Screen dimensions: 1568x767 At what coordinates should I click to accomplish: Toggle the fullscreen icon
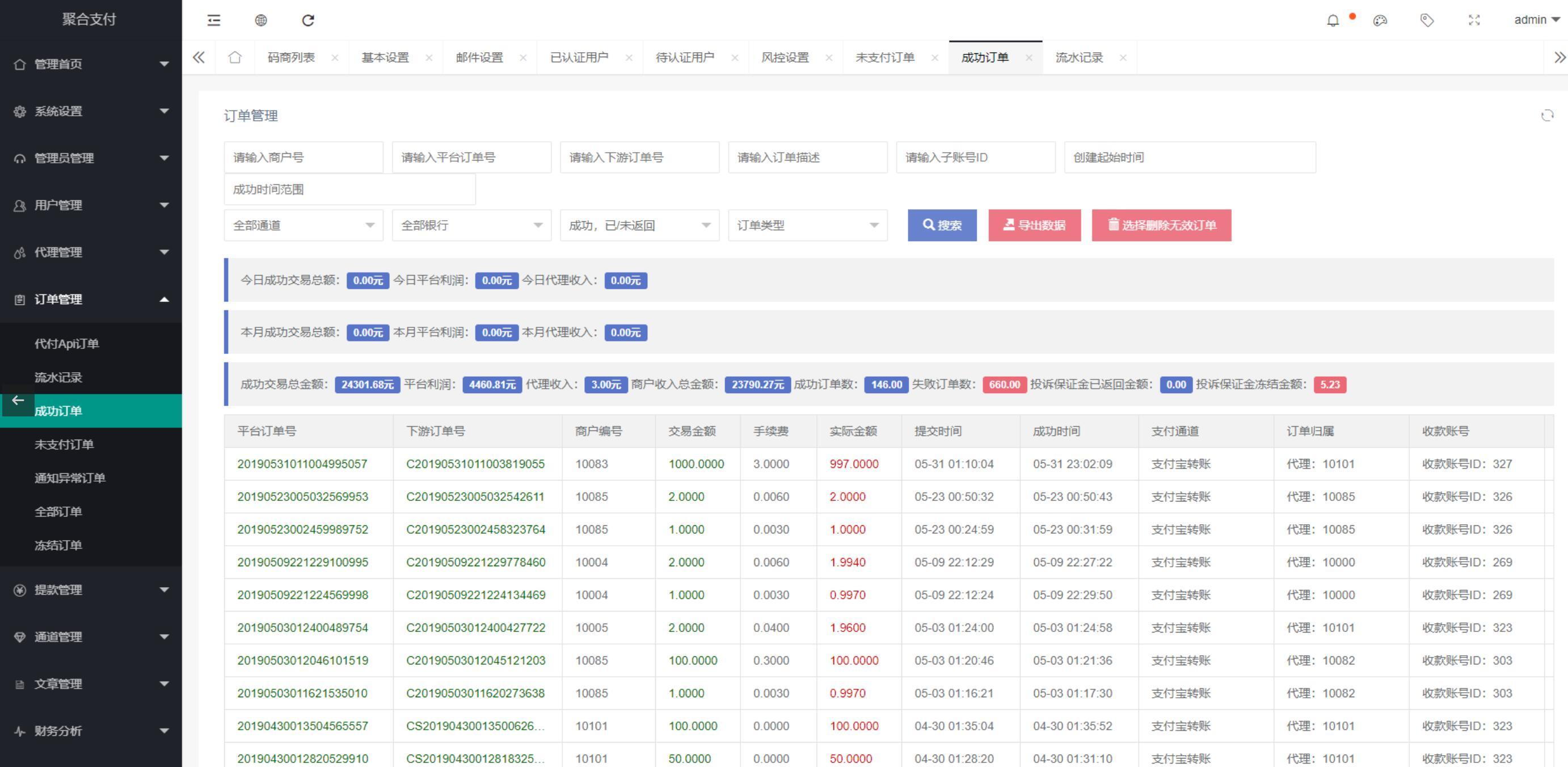(1474, 20)
